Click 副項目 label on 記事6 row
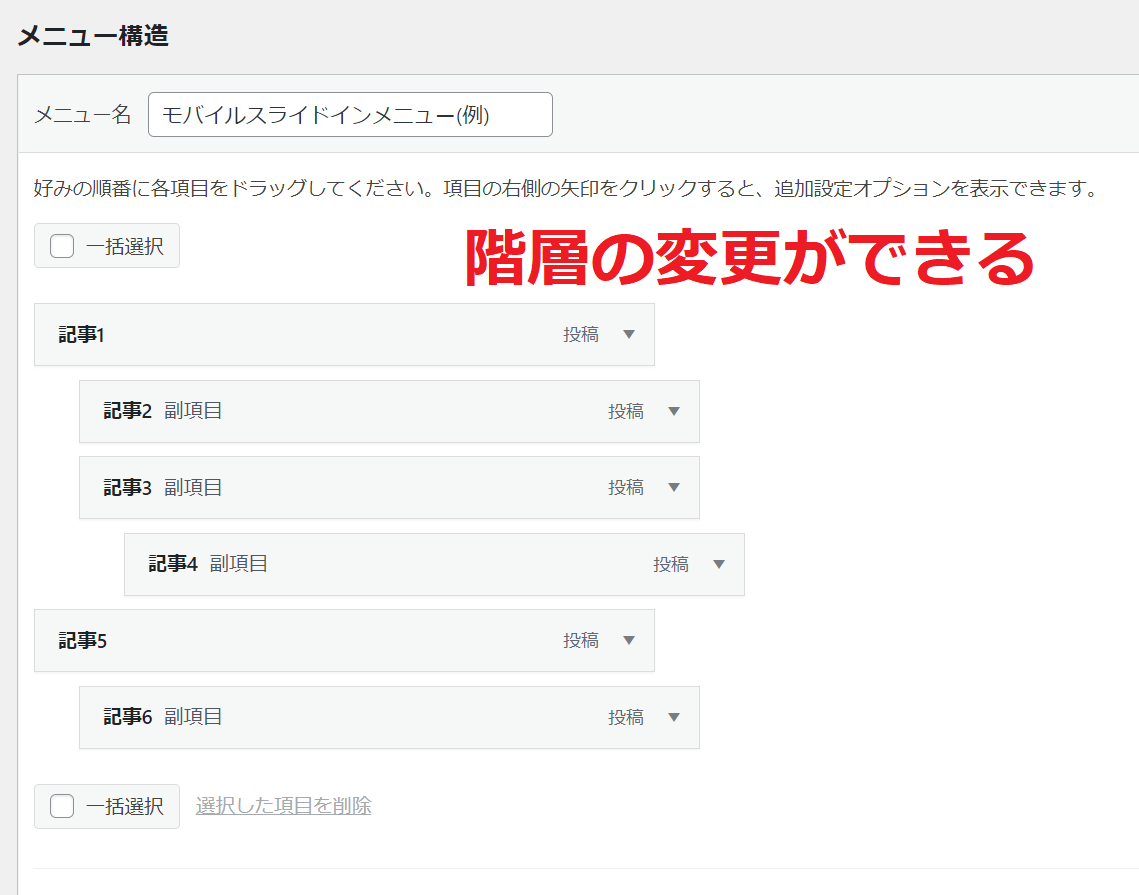The width and height of the screenshot is (1139, 895). coord(193,717)
